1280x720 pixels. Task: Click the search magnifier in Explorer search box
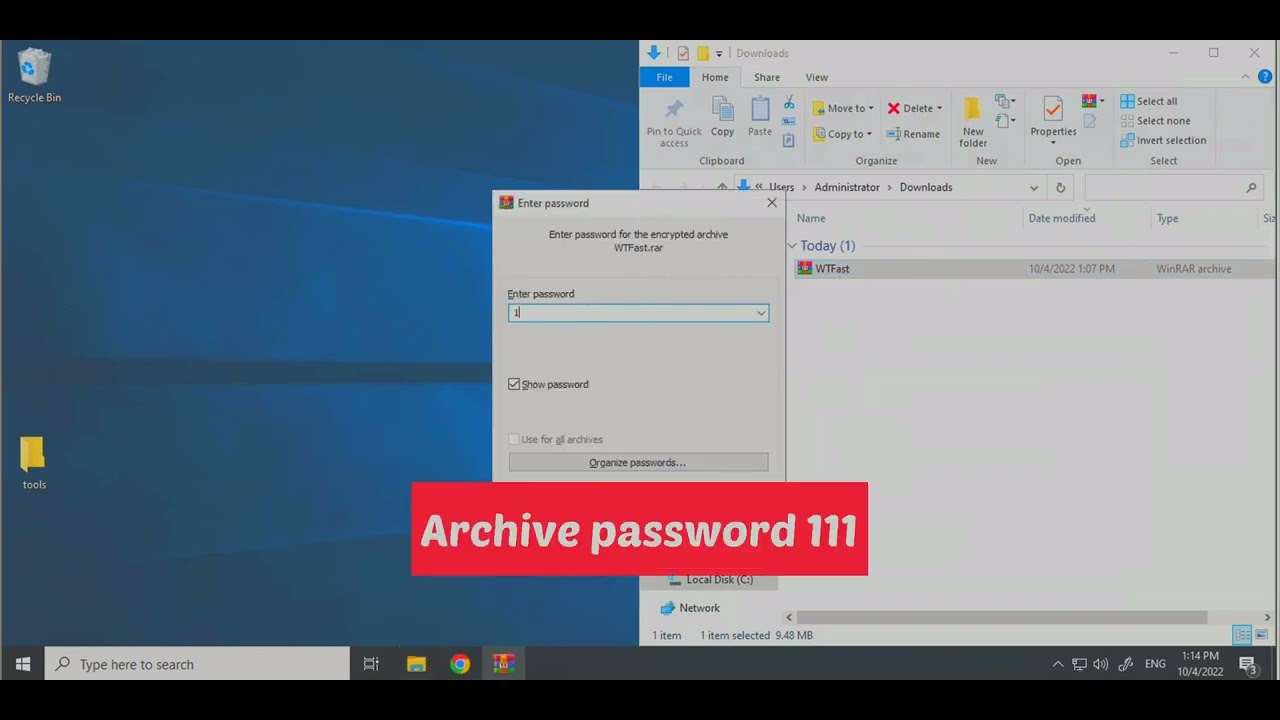click(x=1251, y=187)
